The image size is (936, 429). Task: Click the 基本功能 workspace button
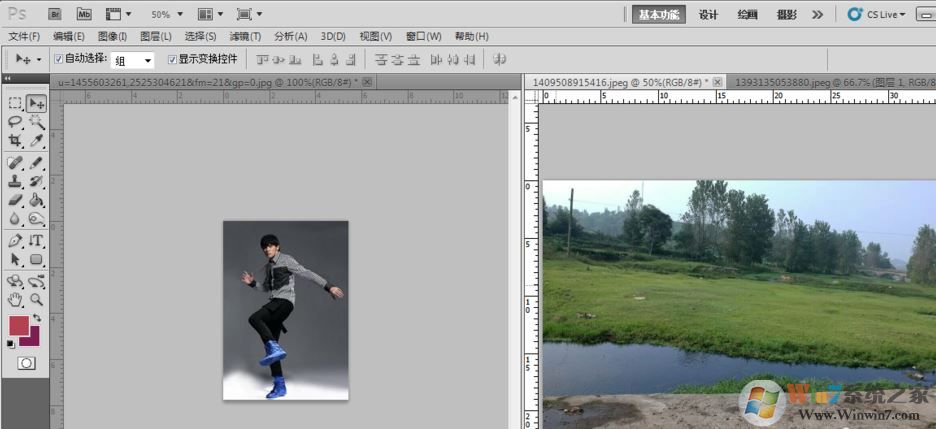coord(658,15)
